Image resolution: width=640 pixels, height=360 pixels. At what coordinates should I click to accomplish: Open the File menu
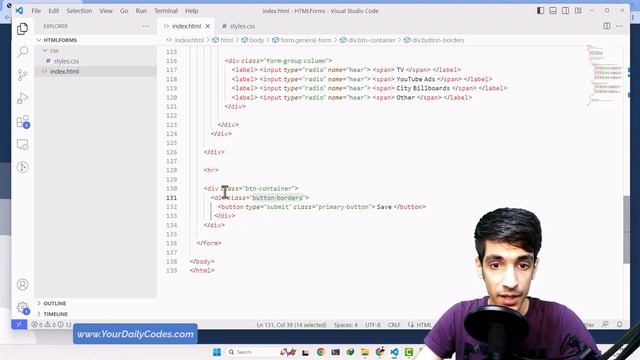click(36, 11)
